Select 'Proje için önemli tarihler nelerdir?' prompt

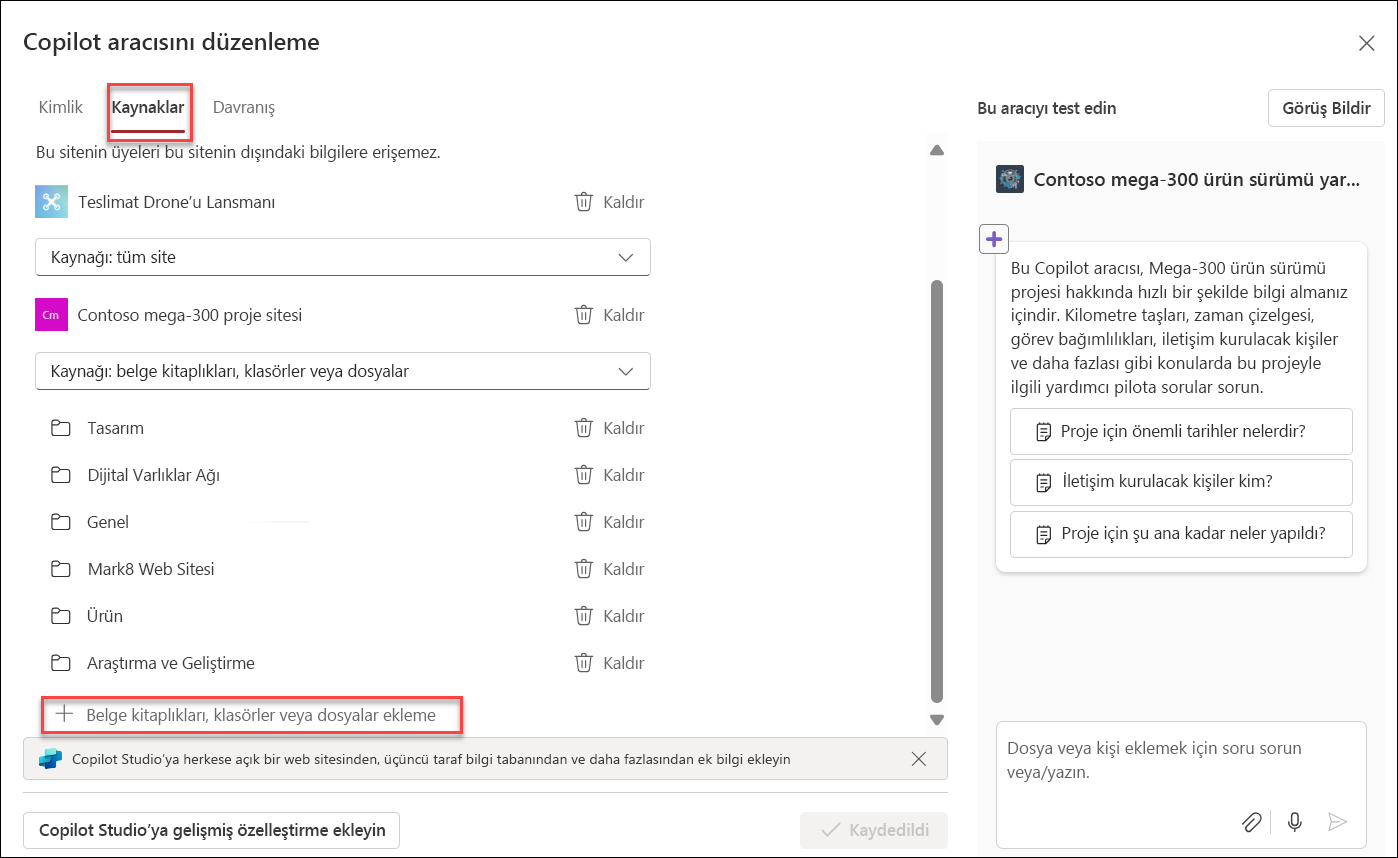click(1182, 432)
